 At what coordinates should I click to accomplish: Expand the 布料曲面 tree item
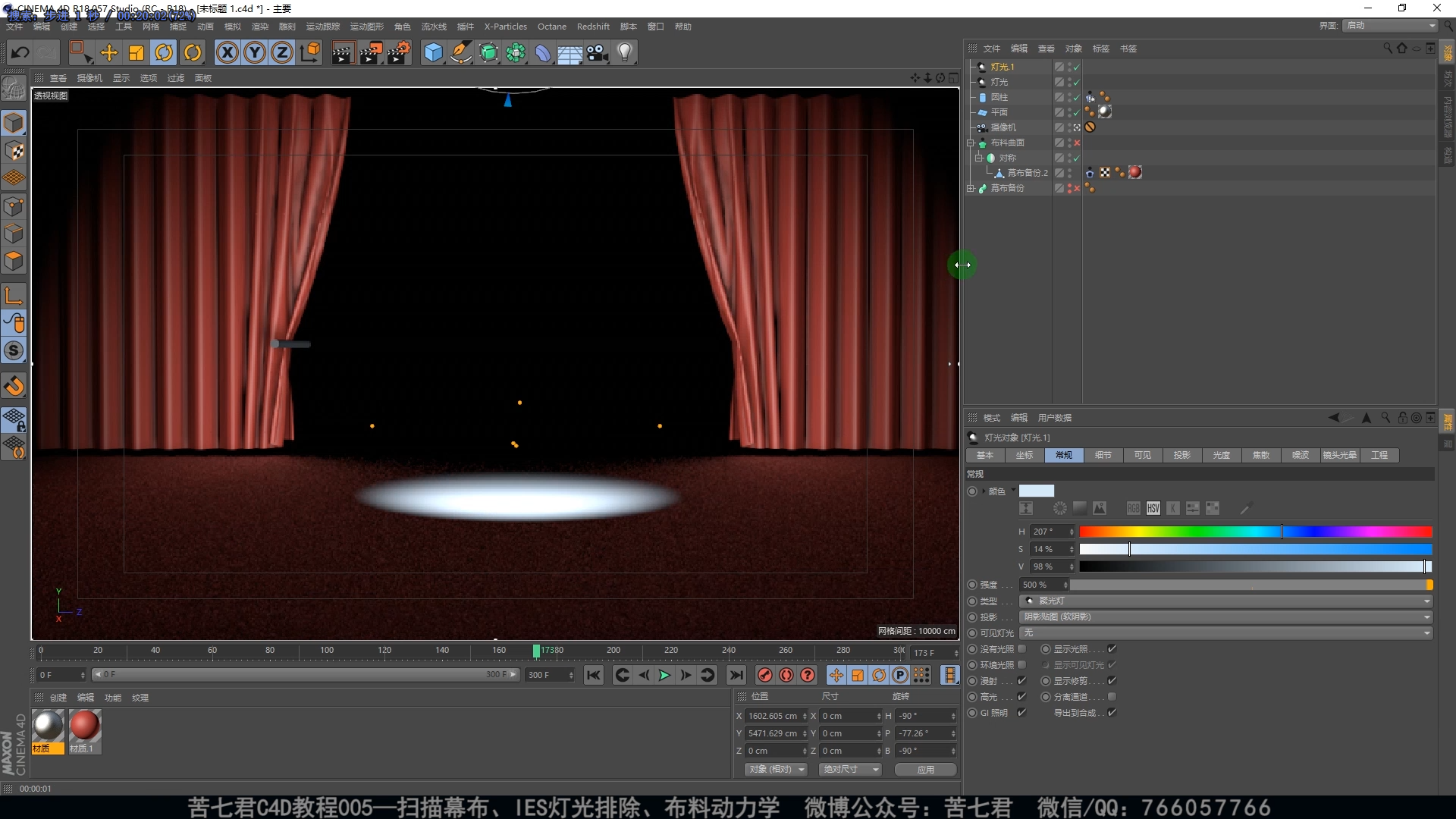(x=970, y=143)
